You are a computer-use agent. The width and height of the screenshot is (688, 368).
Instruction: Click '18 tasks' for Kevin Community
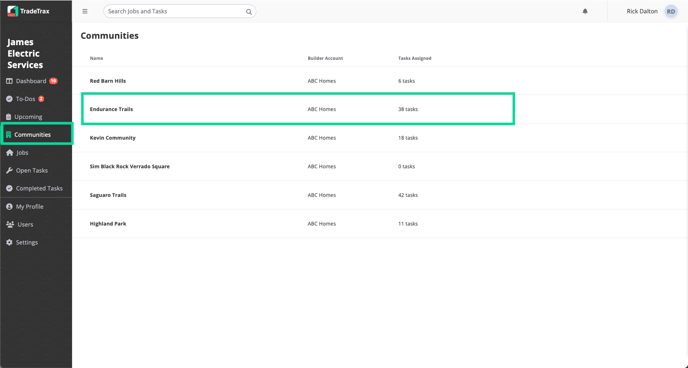point(408,138)
